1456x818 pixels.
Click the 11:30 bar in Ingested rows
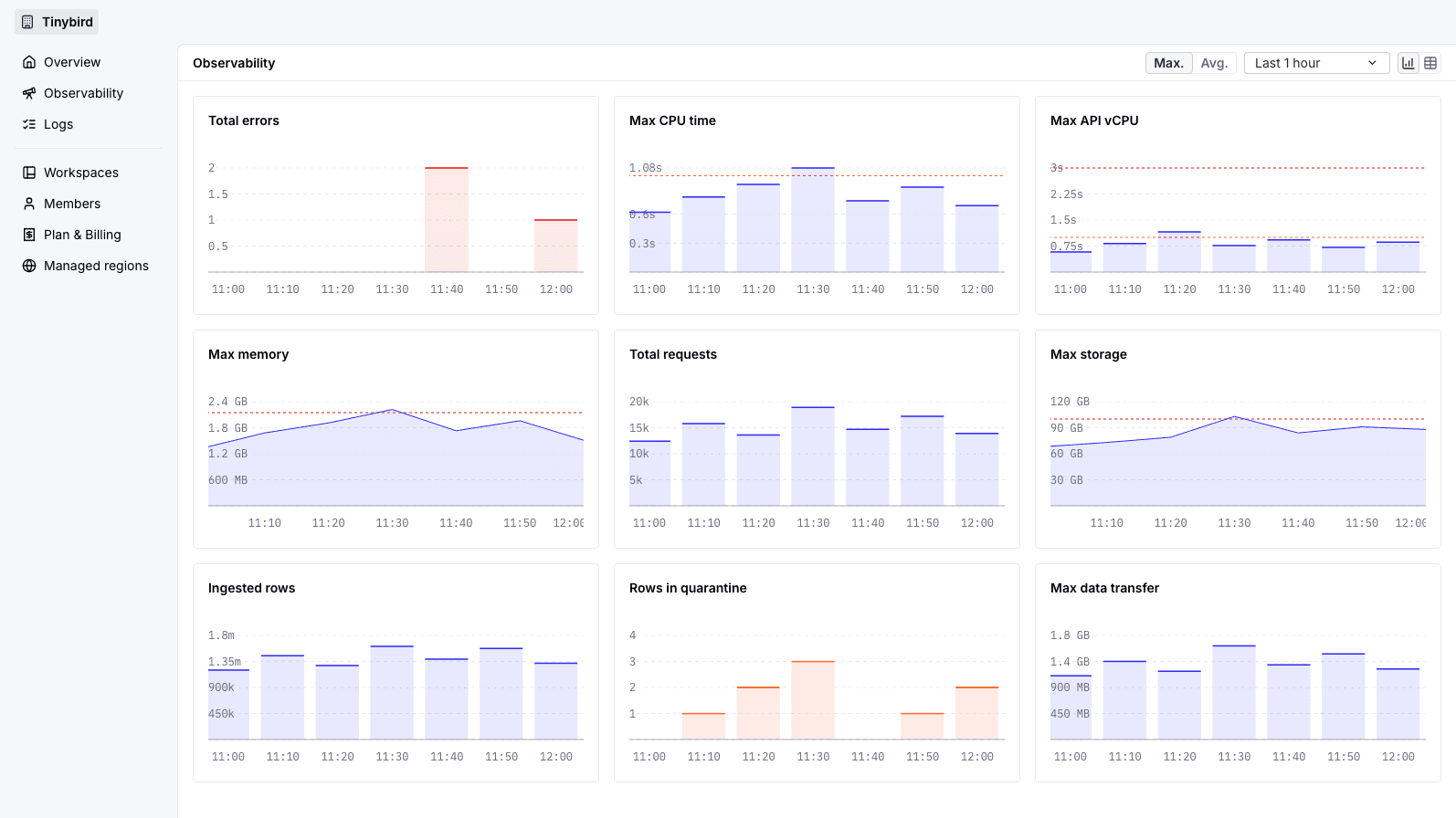[x=392, y=693]
